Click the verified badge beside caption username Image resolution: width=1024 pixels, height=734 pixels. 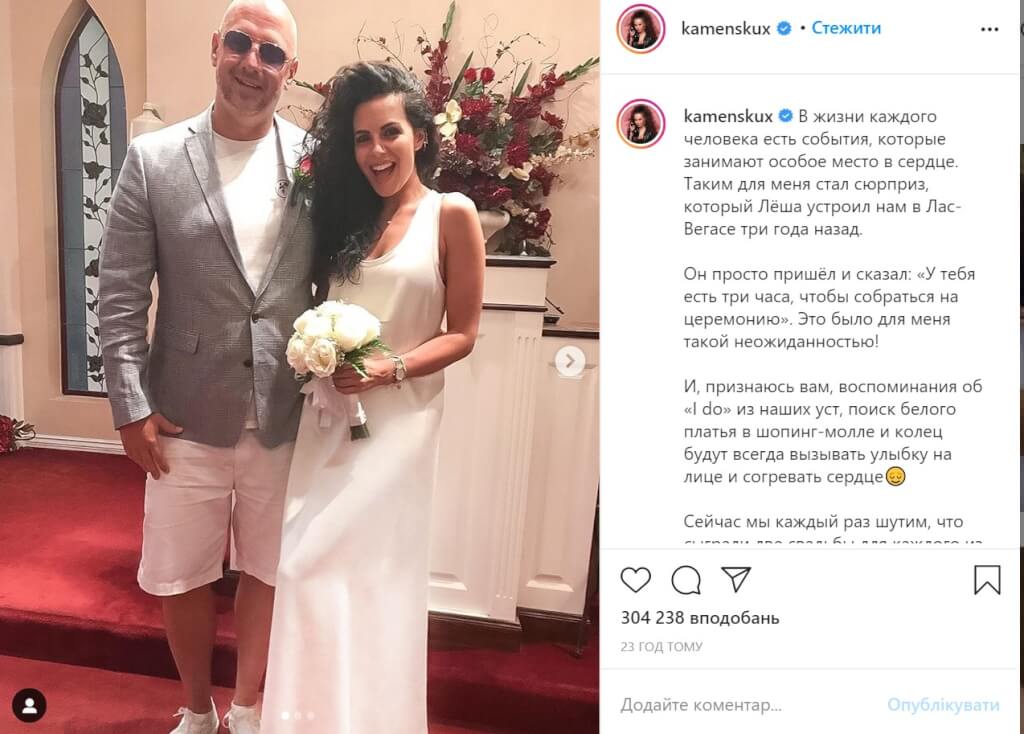(x=786, y=116)
